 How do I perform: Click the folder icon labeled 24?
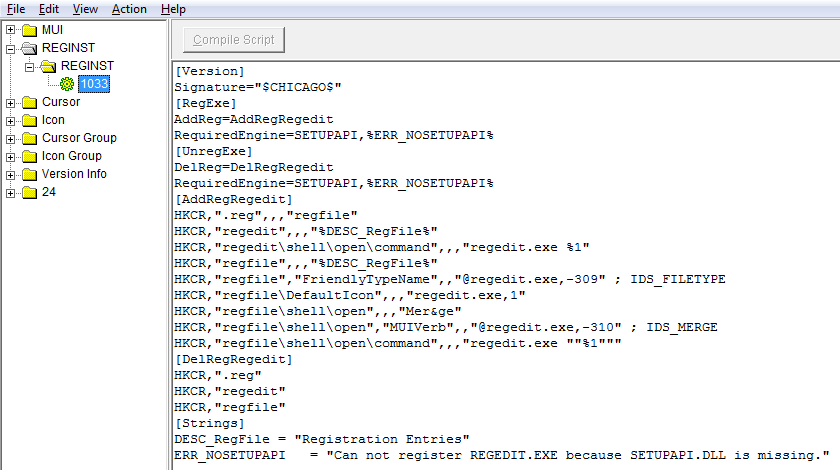[x=29, y=192]
